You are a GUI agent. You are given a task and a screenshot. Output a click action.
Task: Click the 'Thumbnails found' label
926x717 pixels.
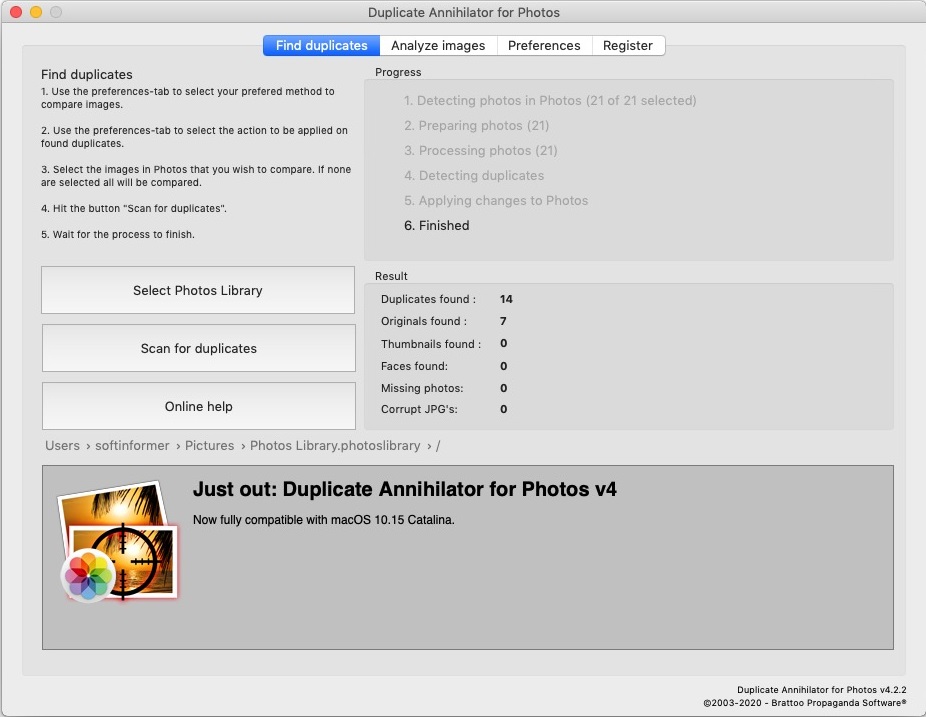(431, 344)
